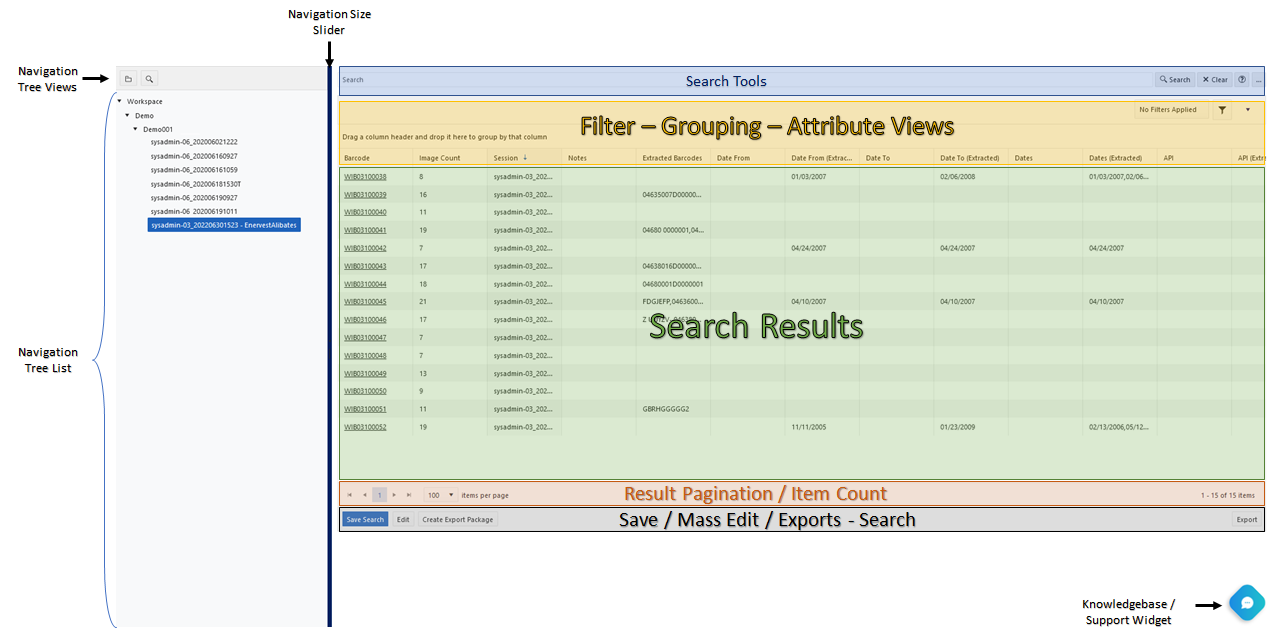The width and height of the screenshot is (1271, 637).
Task: Click the Save Search button
Action: [365, 520]
